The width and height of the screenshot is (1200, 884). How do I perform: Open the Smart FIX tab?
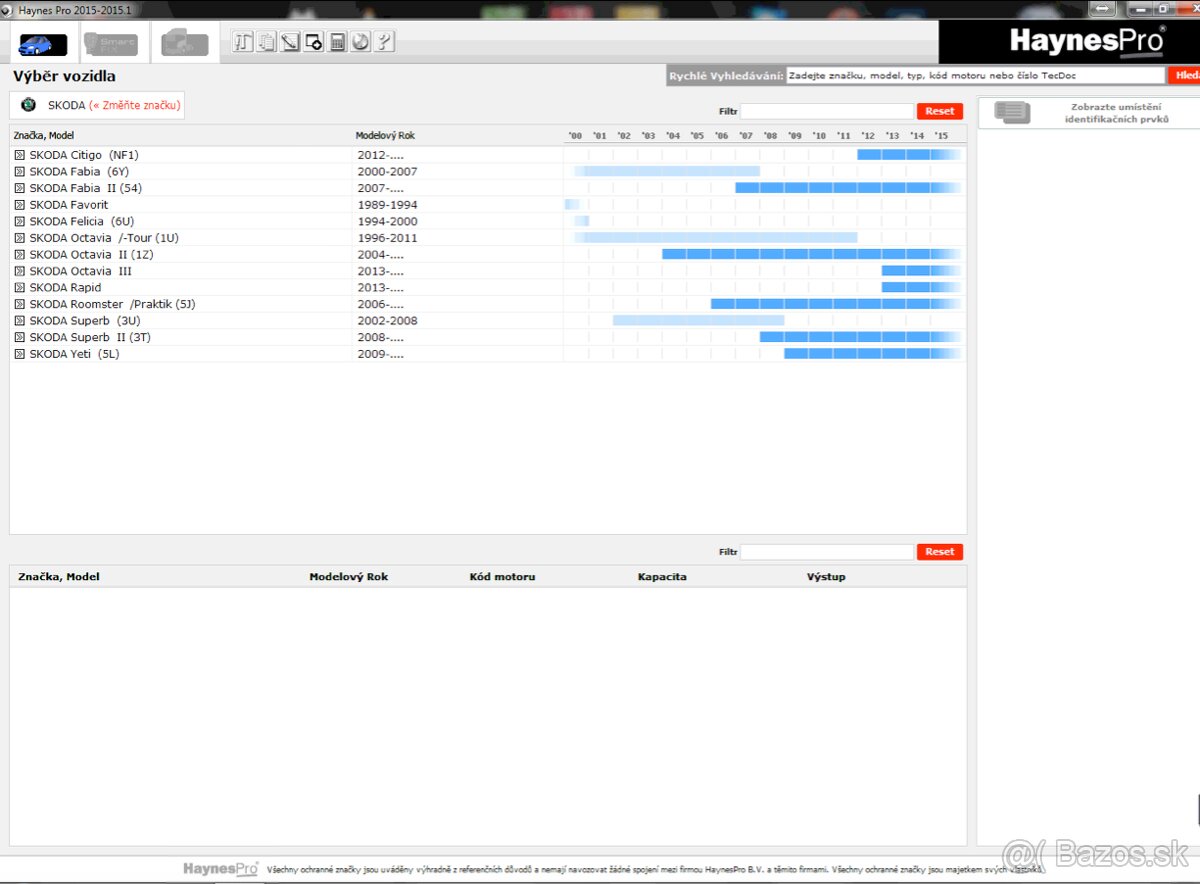[111, 44]
